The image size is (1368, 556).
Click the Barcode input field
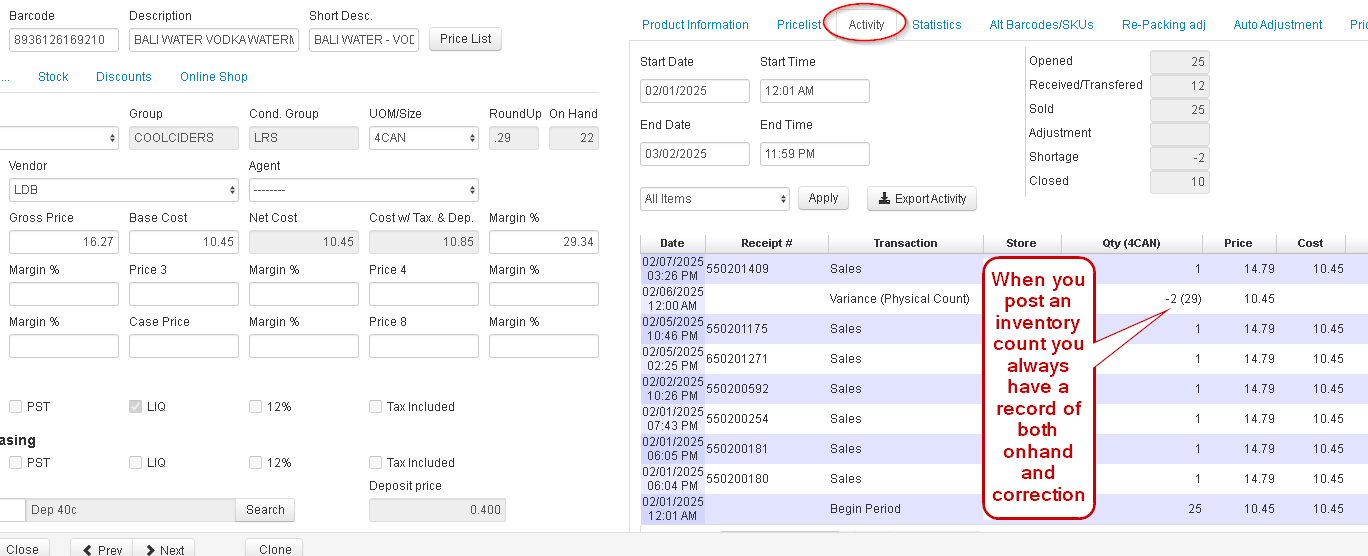click(64, 40)
